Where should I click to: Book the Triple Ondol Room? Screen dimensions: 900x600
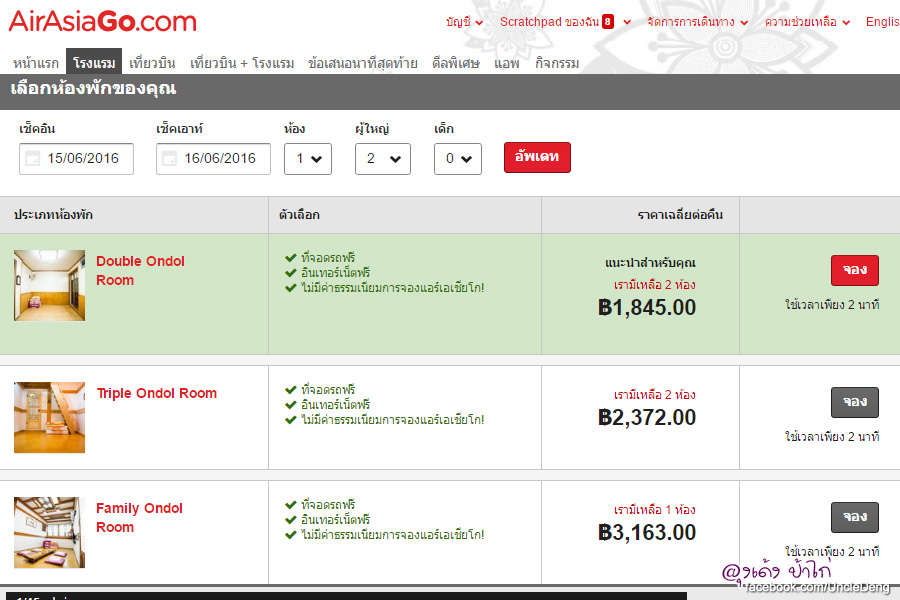pos(854,402)
